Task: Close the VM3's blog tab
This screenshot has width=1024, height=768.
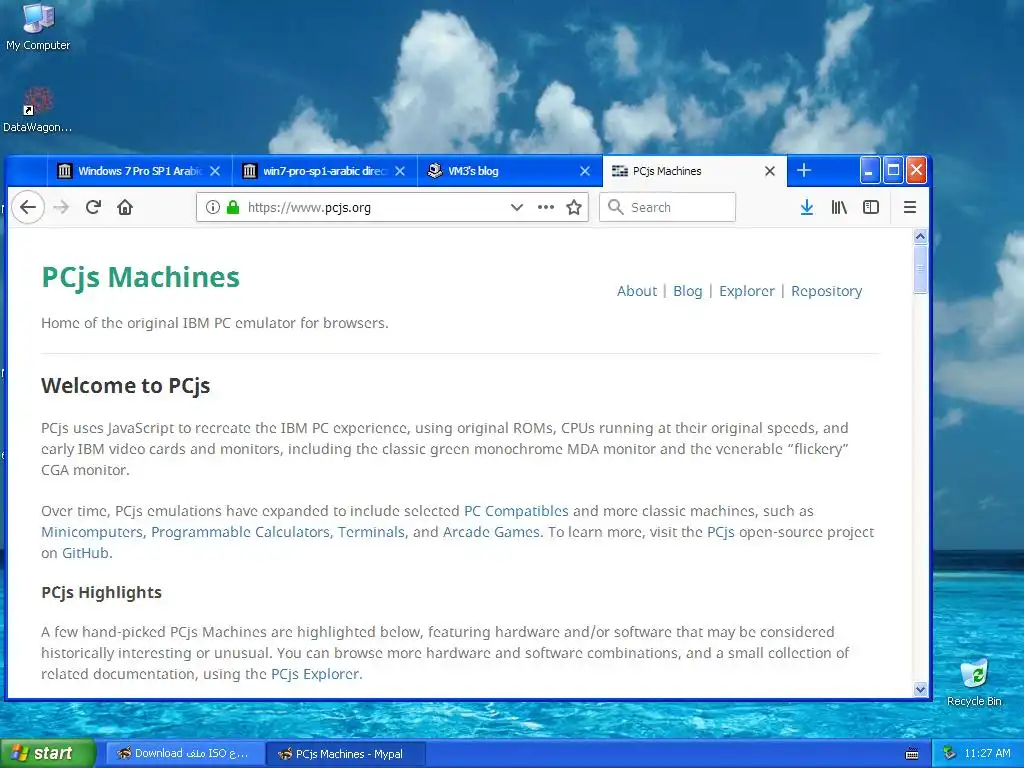Action: [584, 171]
